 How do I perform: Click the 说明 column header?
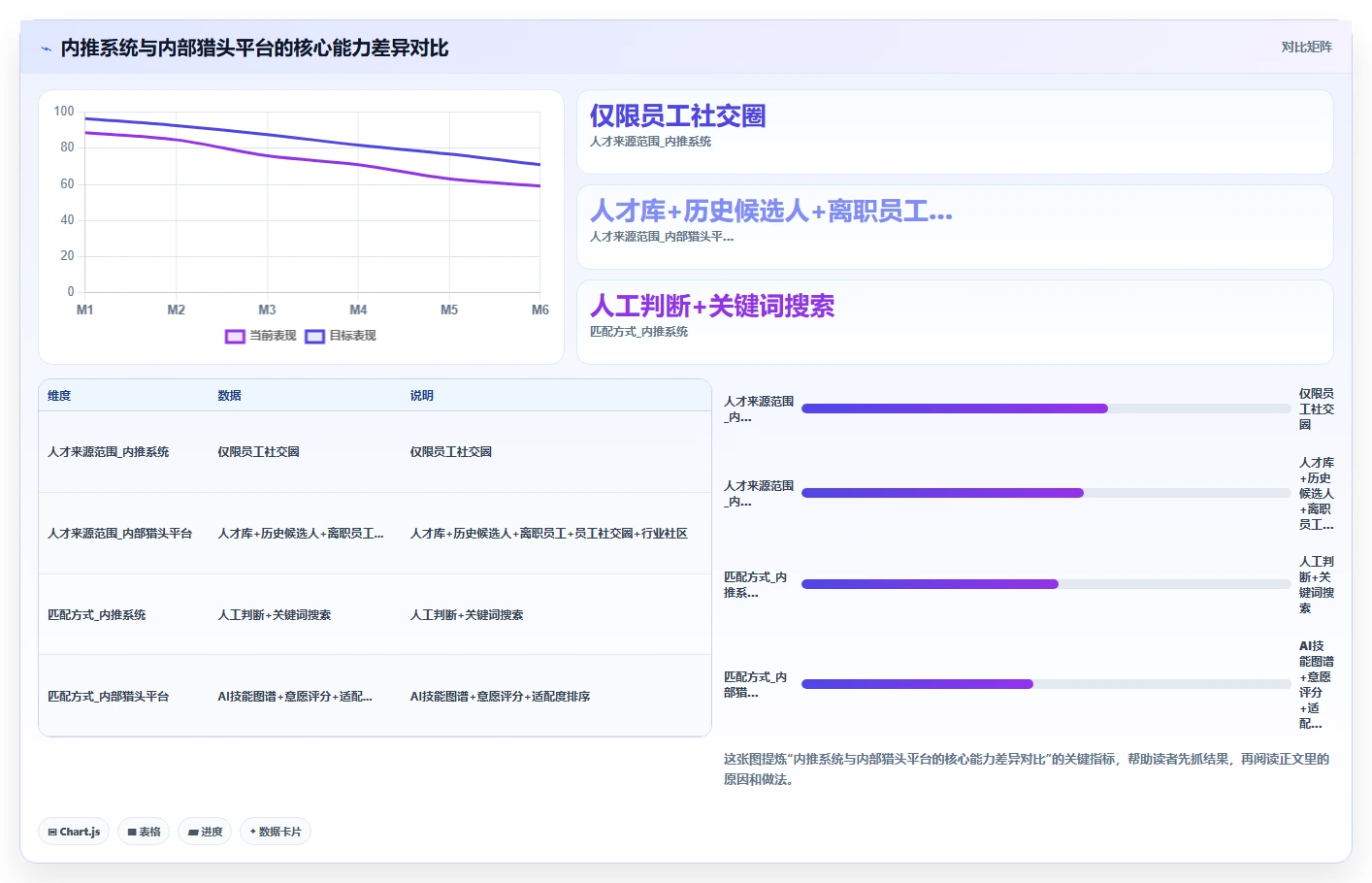[x=421, y=396]
